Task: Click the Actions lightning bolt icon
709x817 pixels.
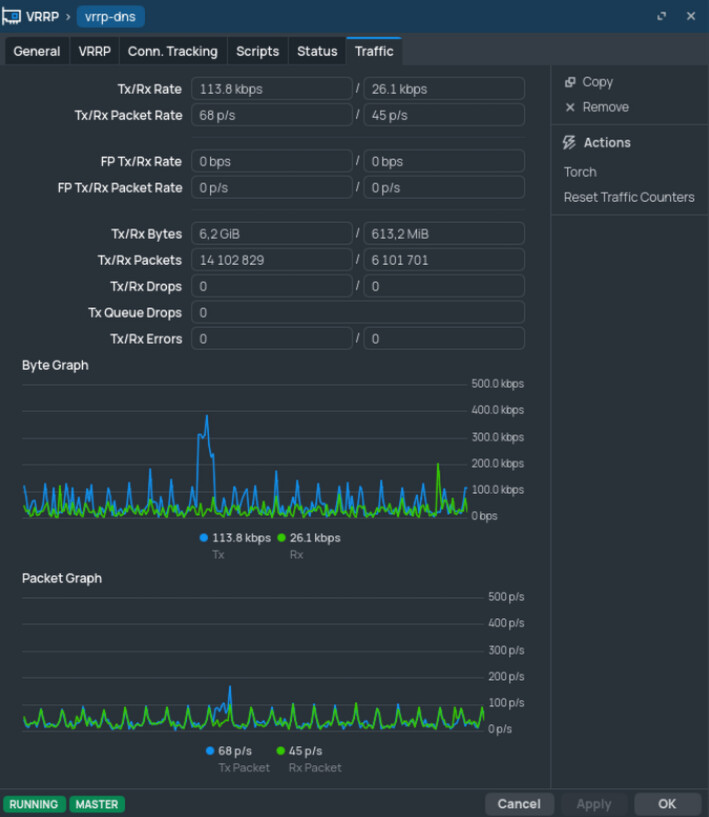Action: click(570, 143)
